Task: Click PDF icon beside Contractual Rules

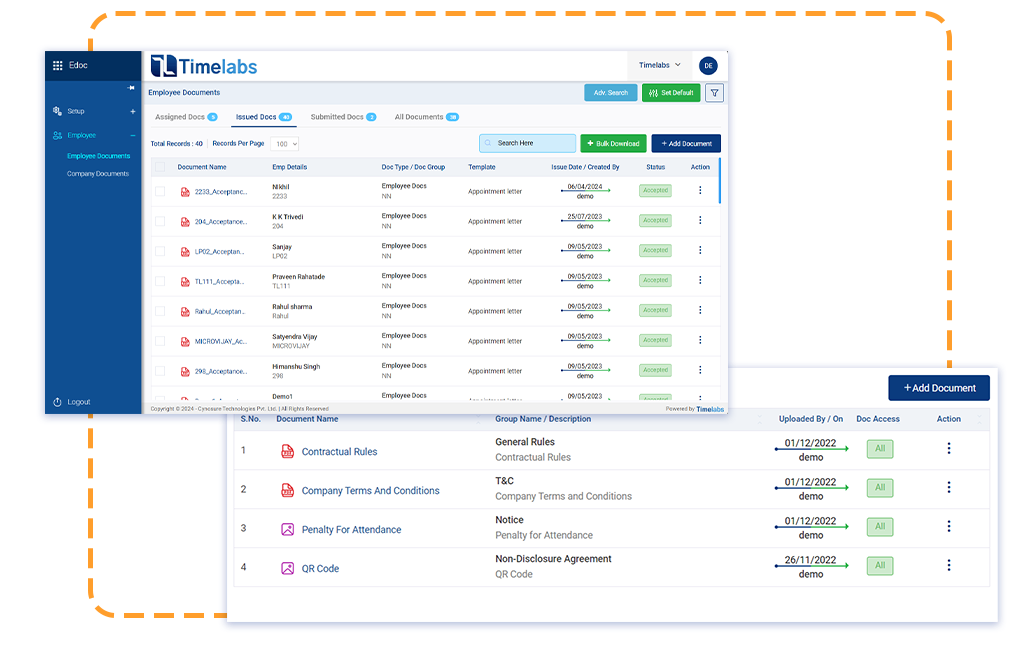Action: (287, 451)
